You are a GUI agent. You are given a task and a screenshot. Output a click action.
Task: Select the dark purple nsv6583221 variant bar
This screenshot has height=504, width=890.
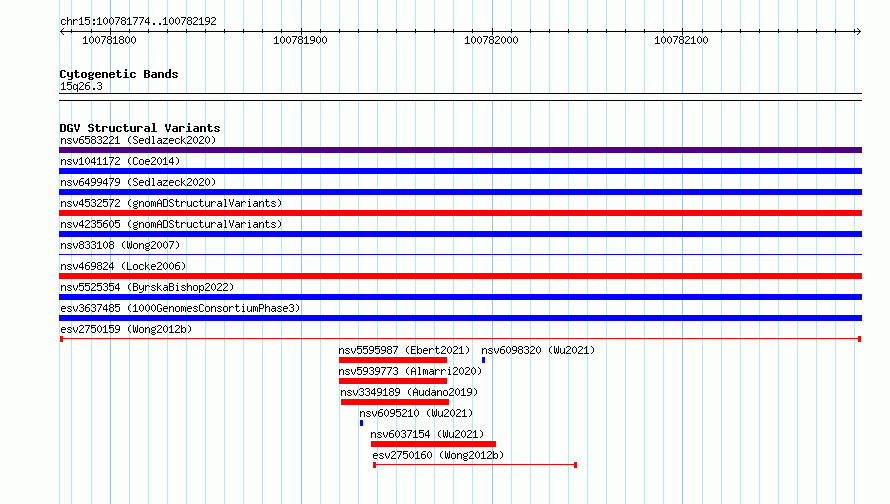460,150
